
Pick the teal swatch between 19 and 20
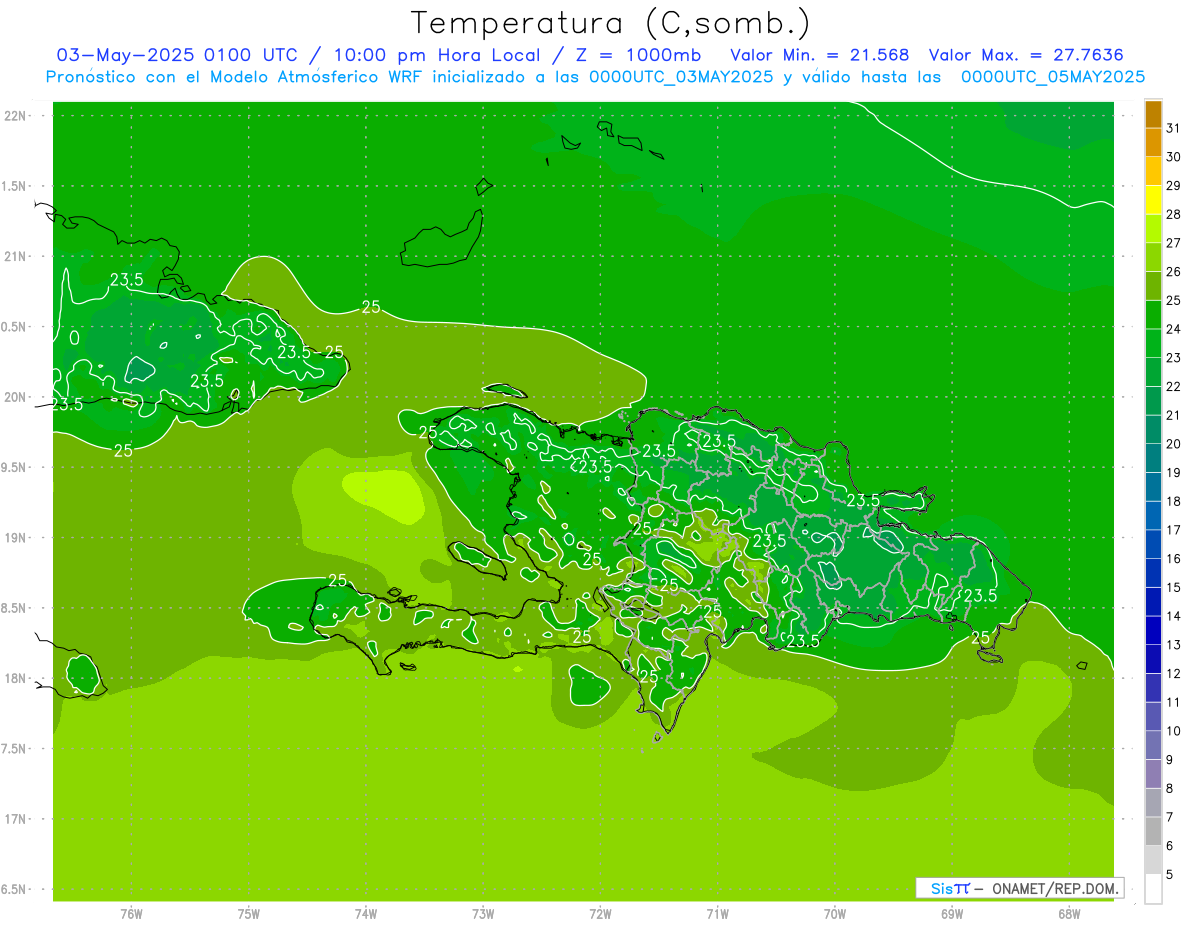1153,458
